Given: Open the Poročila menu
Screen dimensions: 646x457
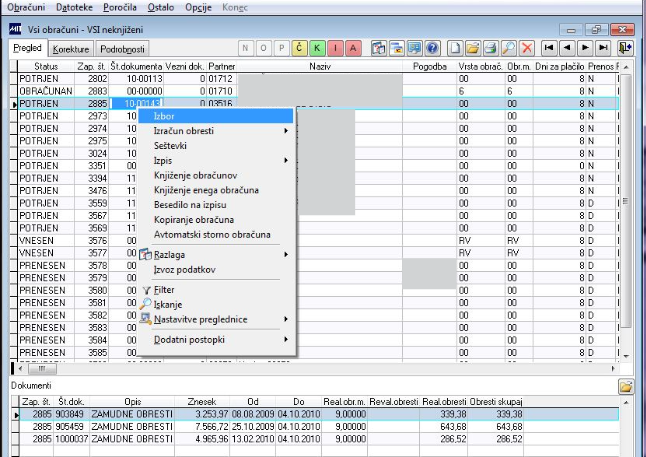Looking at the screenshot, I should click(x=119, y=7).
